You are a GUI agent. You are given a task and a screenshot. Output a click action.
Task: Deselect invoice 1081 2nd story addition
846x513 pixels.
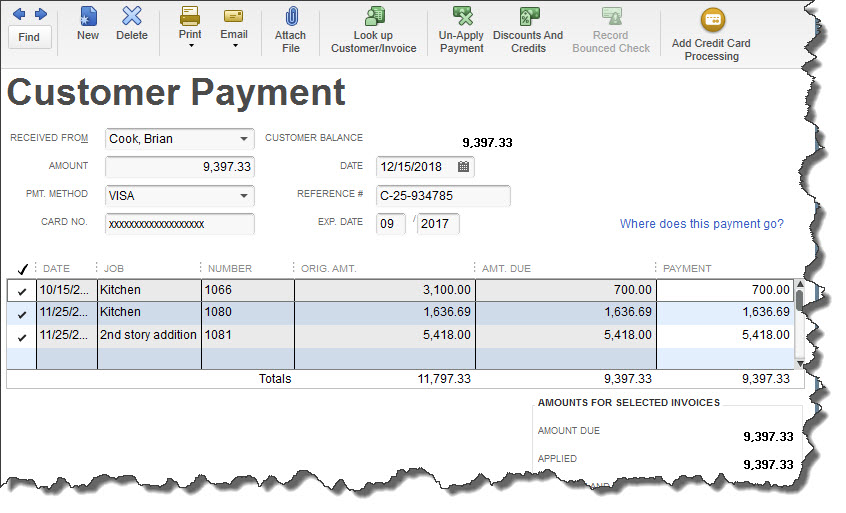22,336
